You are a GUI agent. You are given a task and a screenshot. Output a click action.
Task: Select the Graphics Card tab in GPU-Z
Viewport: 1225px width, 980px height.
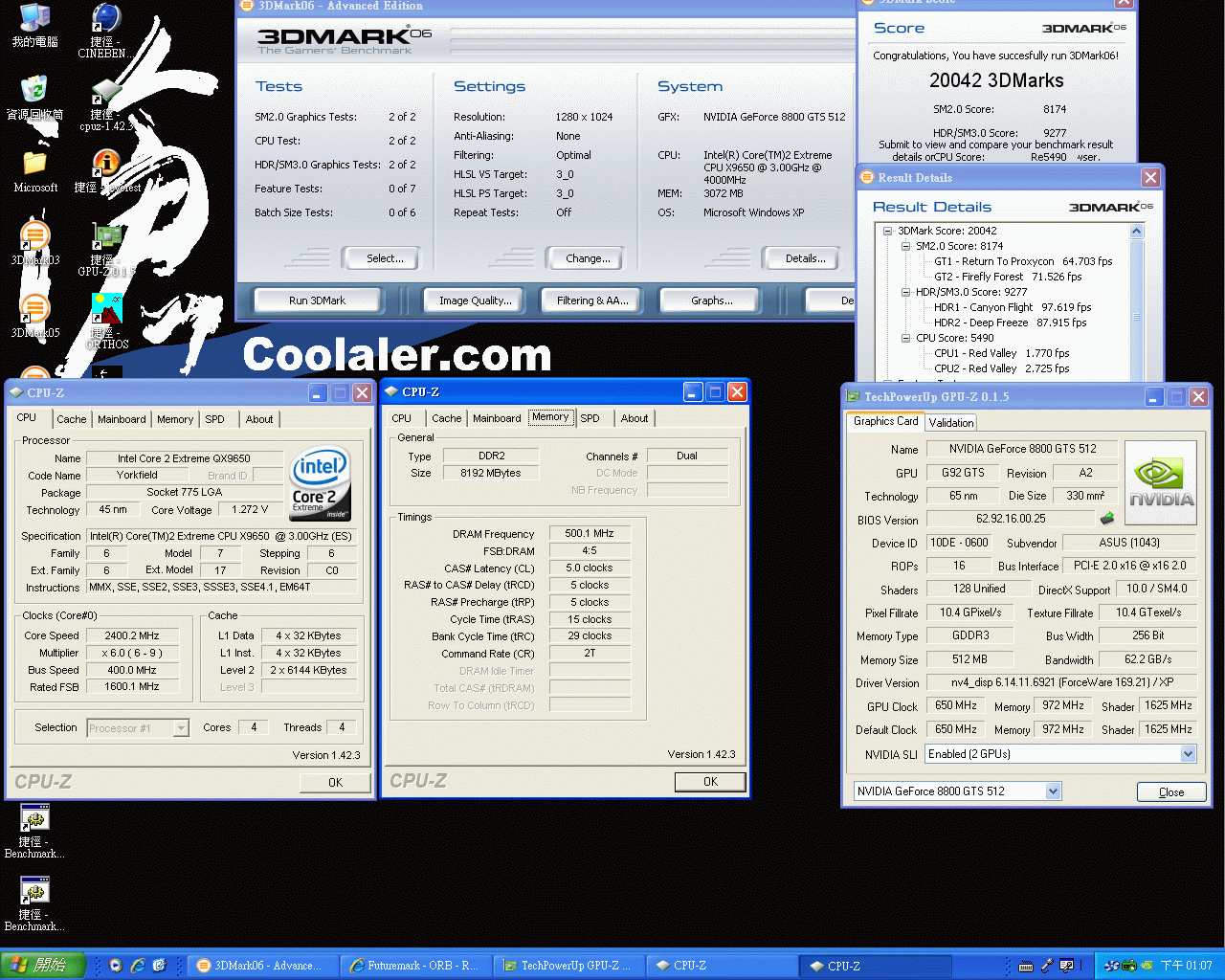click(885, 421)
